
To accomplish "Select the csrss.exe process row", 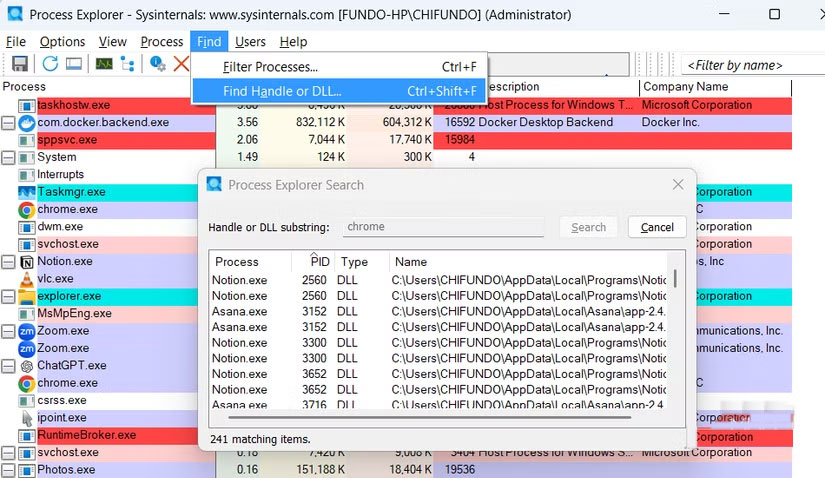I will 116,401.
